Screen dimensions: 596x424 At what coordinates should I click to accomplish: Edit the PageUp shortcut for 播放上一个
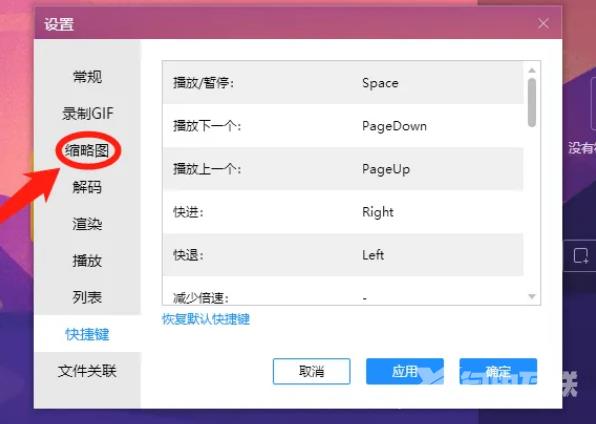coord(386,169)
